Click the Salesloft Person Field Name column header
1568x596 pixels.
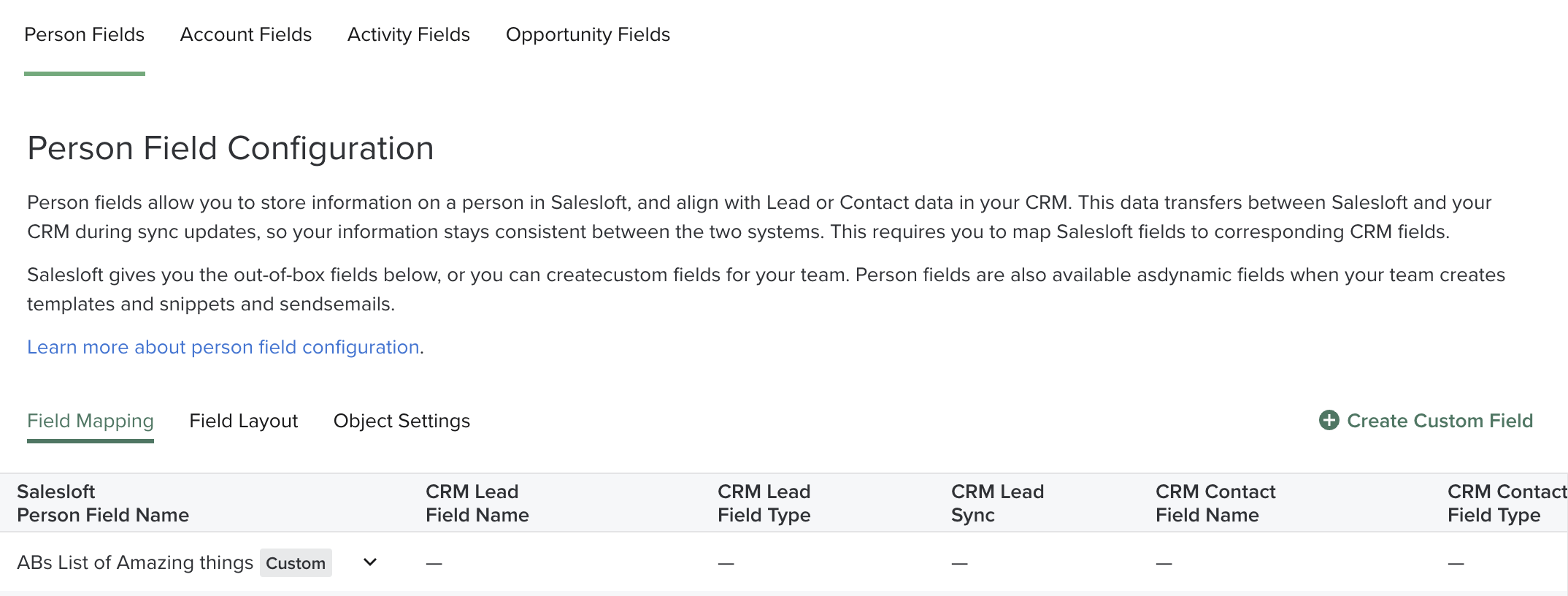coord(103,503)
